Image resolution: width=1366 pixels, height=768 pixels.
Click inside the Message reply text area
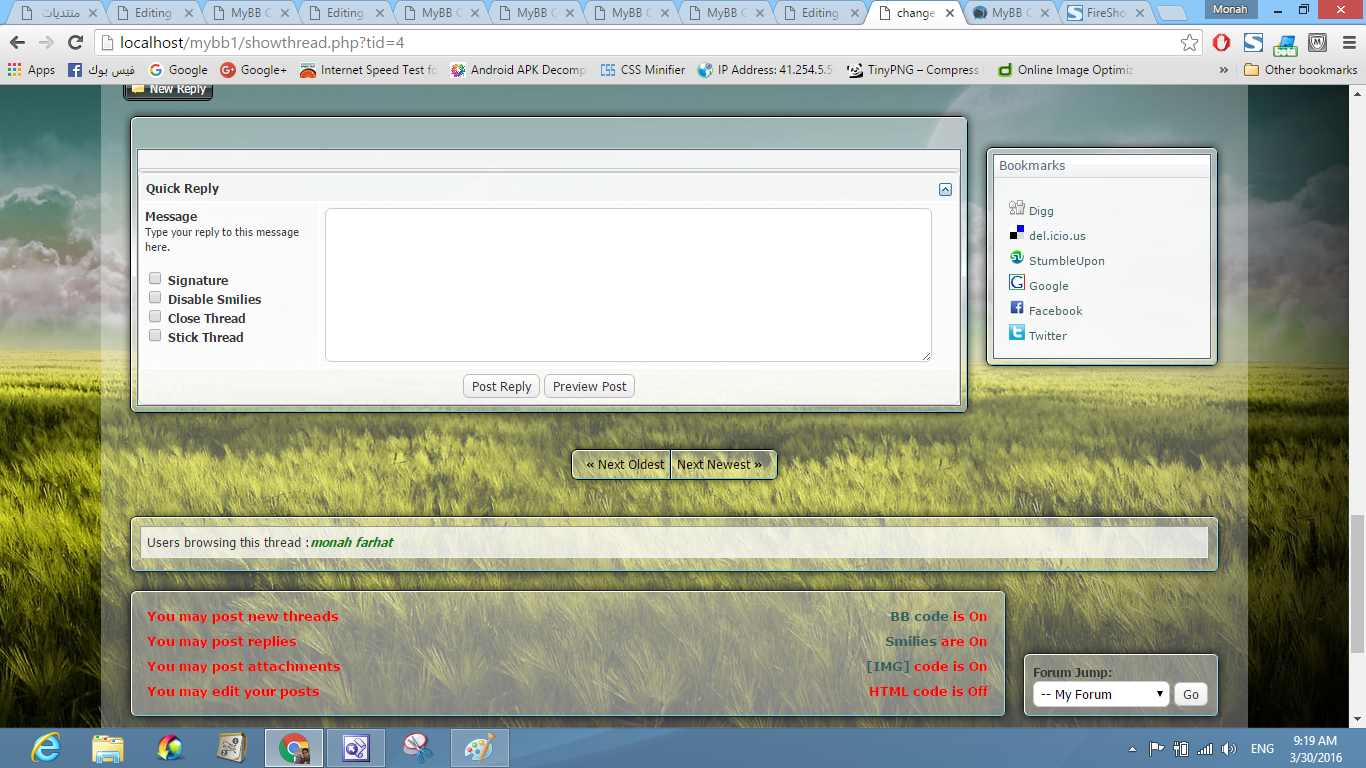coord(628,285)
